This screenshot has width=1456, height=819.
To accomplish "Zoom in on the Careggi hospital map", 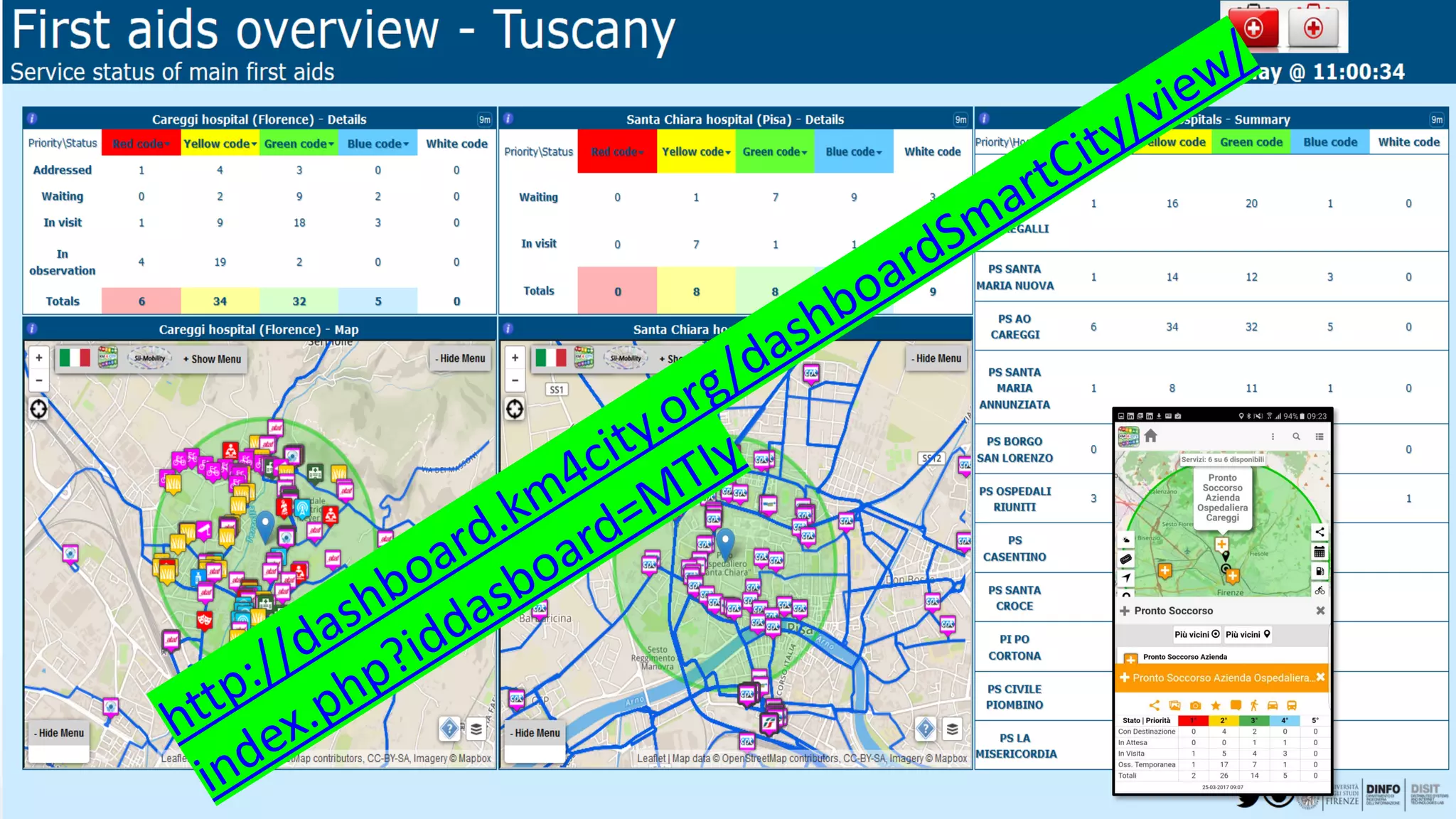I will click(x=39, y=358).
